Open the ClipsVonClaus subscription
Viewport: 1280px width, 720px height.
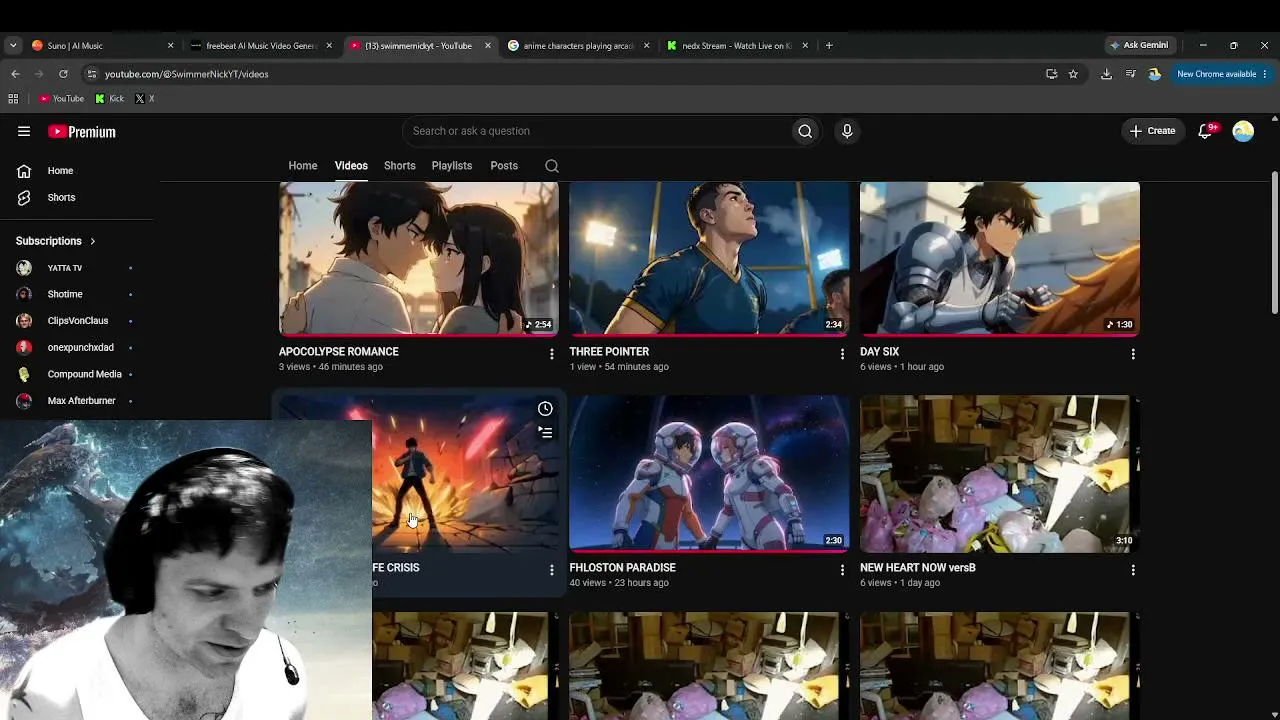(x=76, y=321)
